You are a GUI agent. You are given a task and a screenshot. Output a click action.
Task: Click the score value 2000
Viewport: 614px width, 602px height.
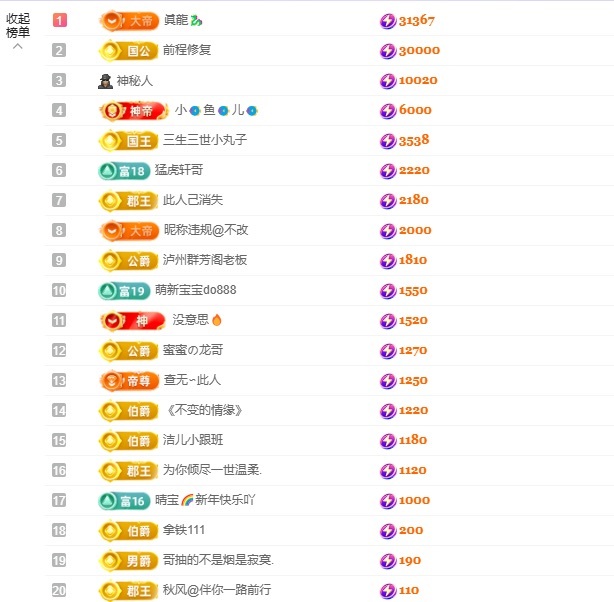pos(415,231)
